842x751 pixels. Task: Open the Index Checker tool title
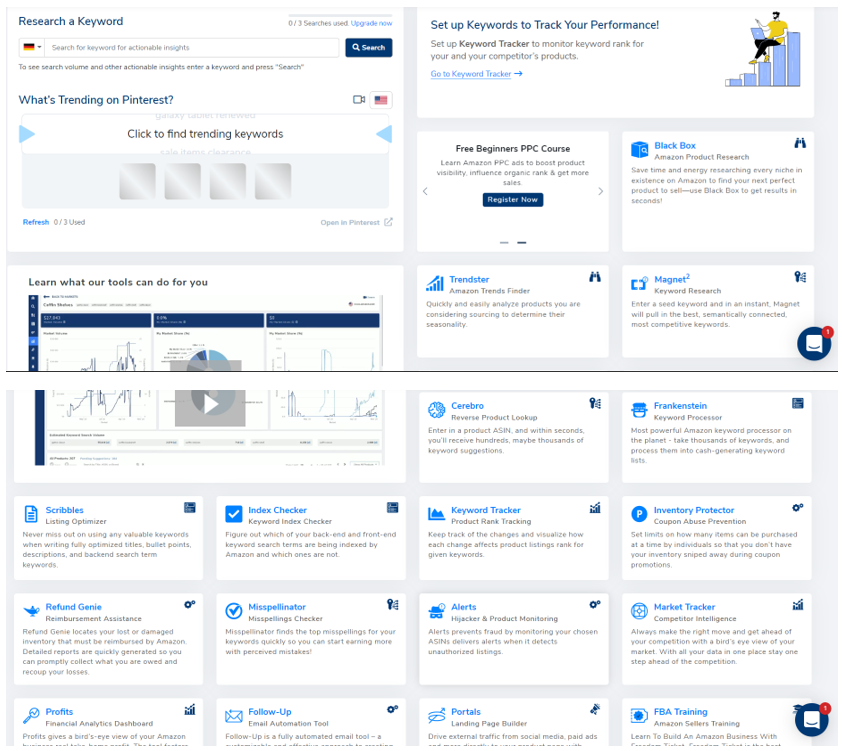[277, 510]
